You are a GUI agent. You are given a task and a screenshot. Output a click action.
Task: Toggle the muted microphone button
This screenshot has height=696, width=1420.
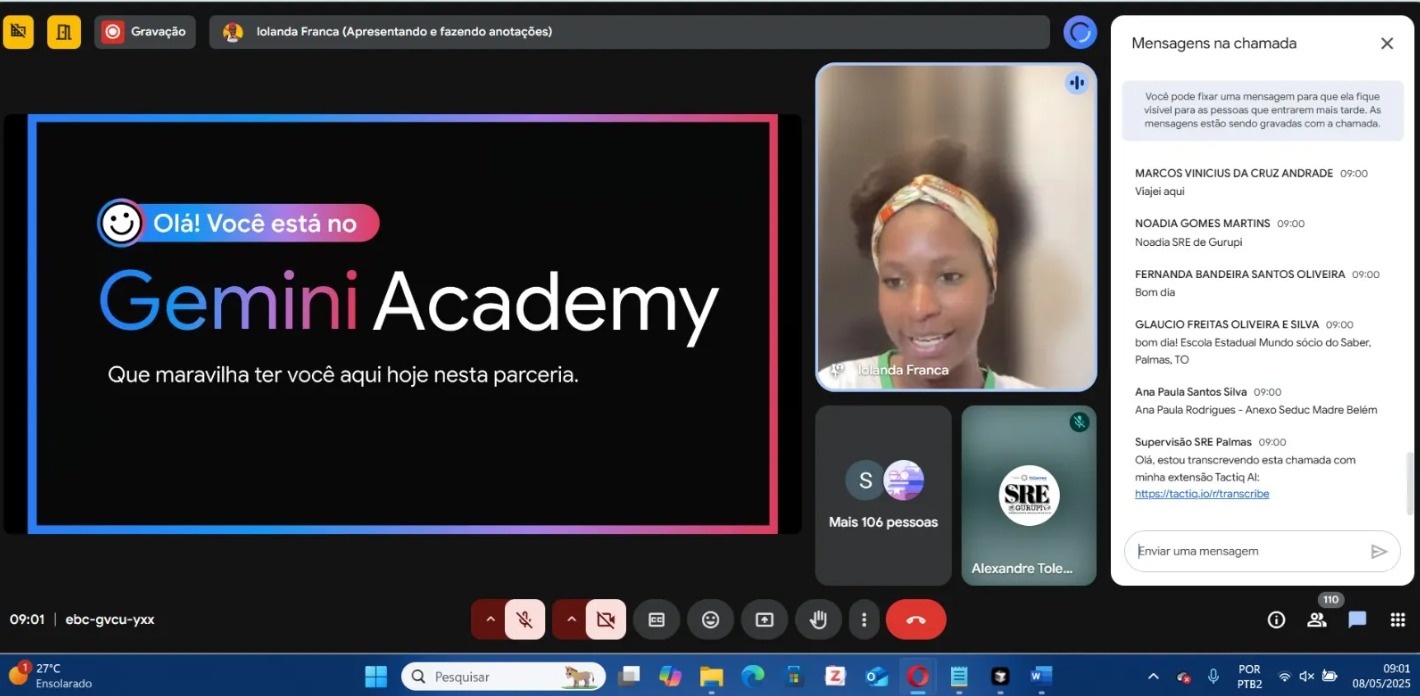point(525,620)
